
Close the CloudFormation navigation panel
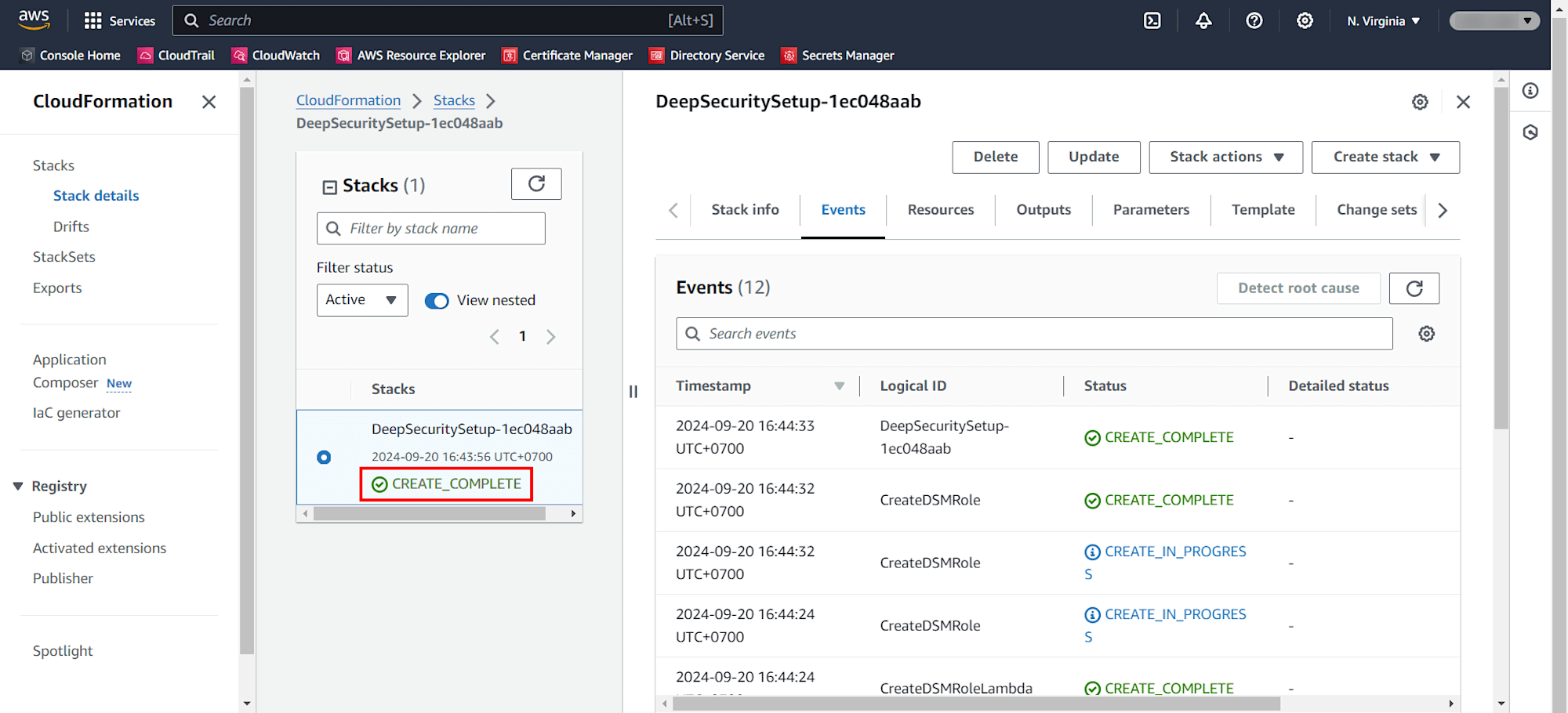tap(209, 102)
